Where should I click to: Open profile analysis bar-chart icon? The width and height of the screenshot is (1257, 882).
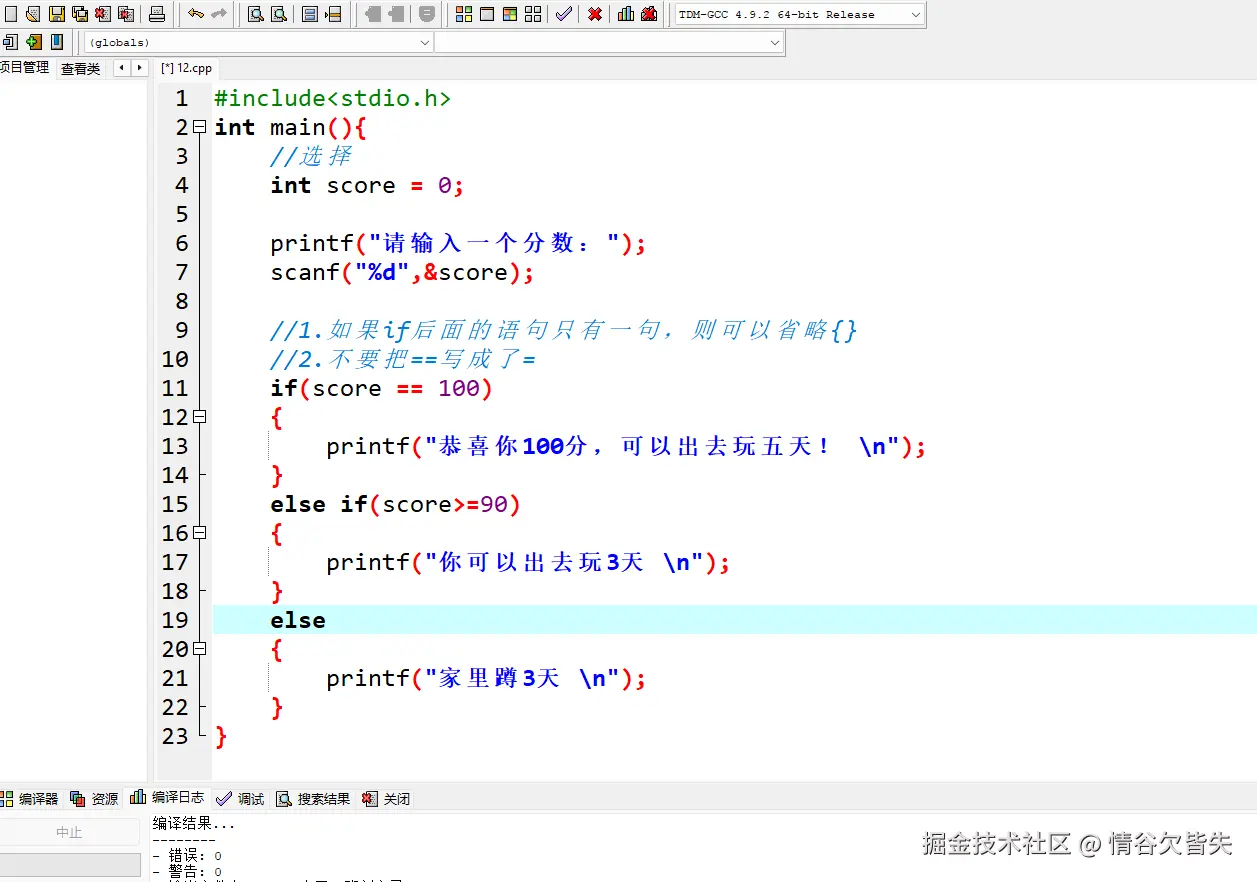626,14
